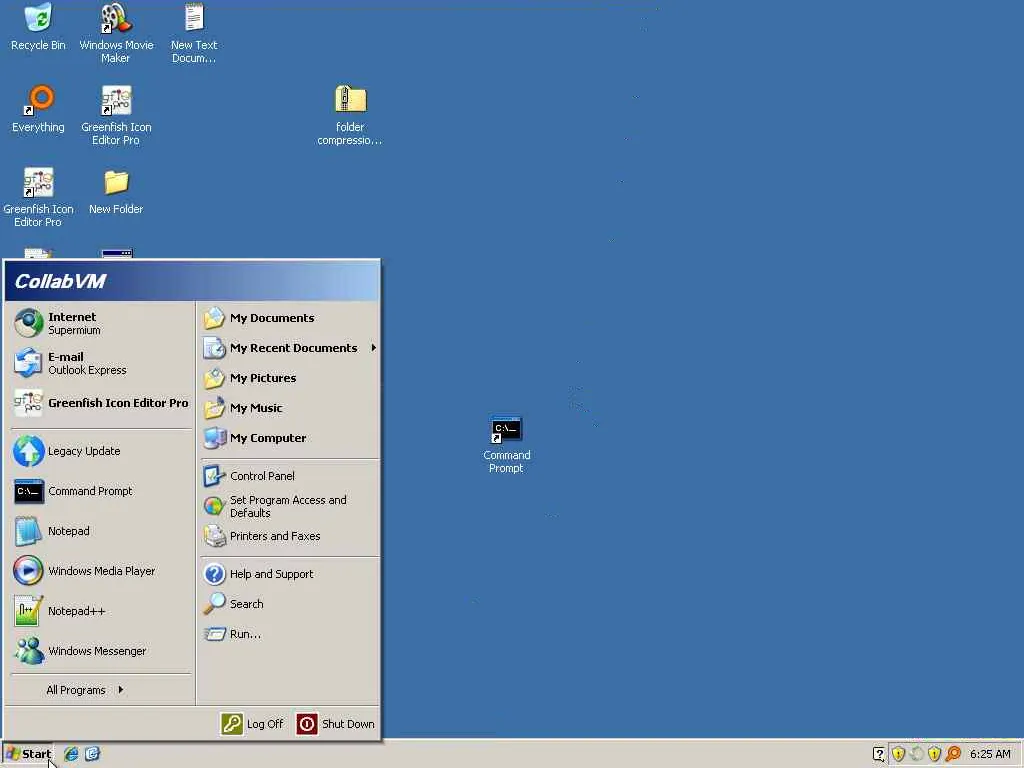Image resolution: width=1024 pixels, height=768 pixels.
Task: Select New Text Document on desktop
Action: (194, 33)
